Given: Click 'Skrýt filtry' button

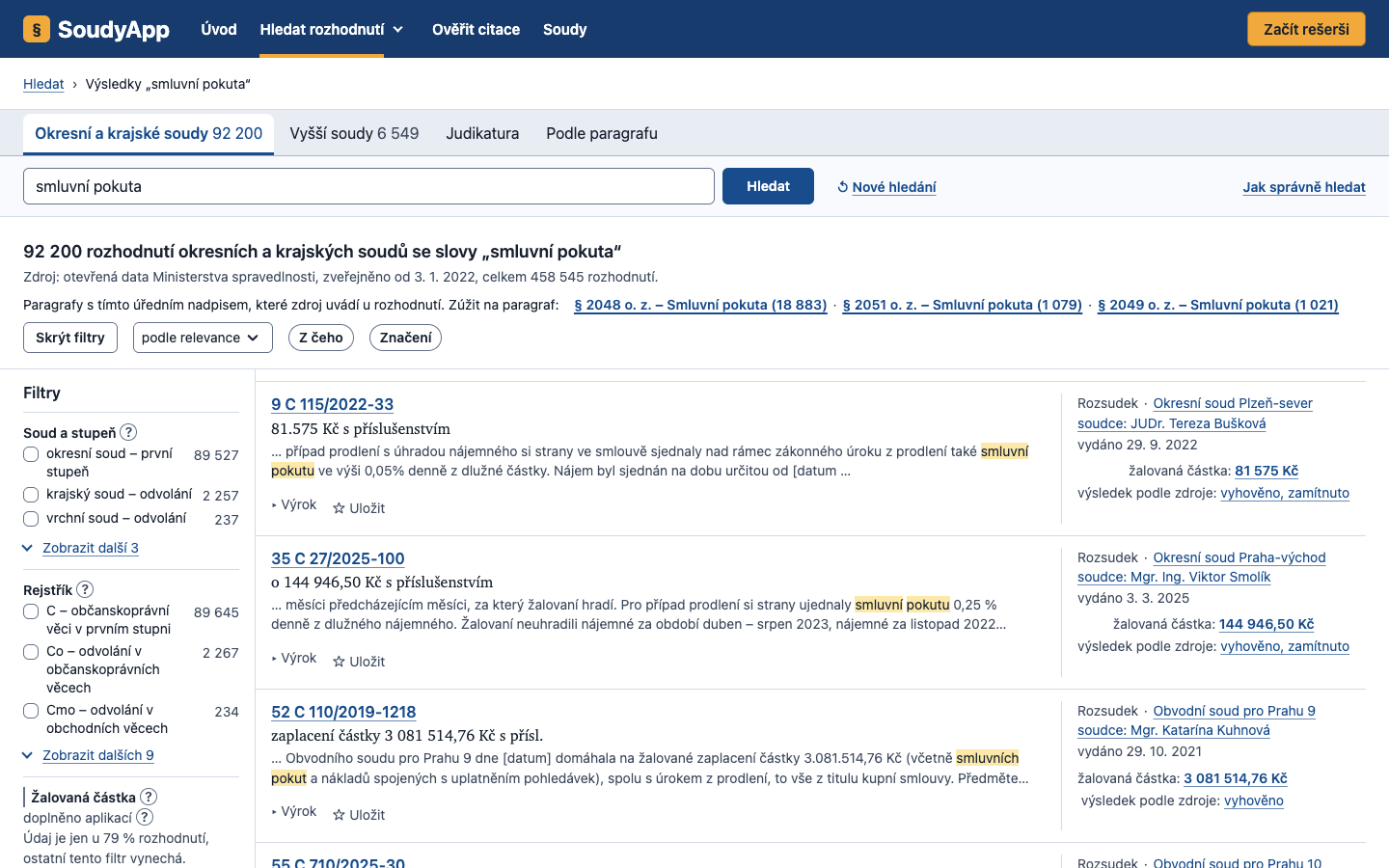Looking at the screenshot, I should point(70,338).
